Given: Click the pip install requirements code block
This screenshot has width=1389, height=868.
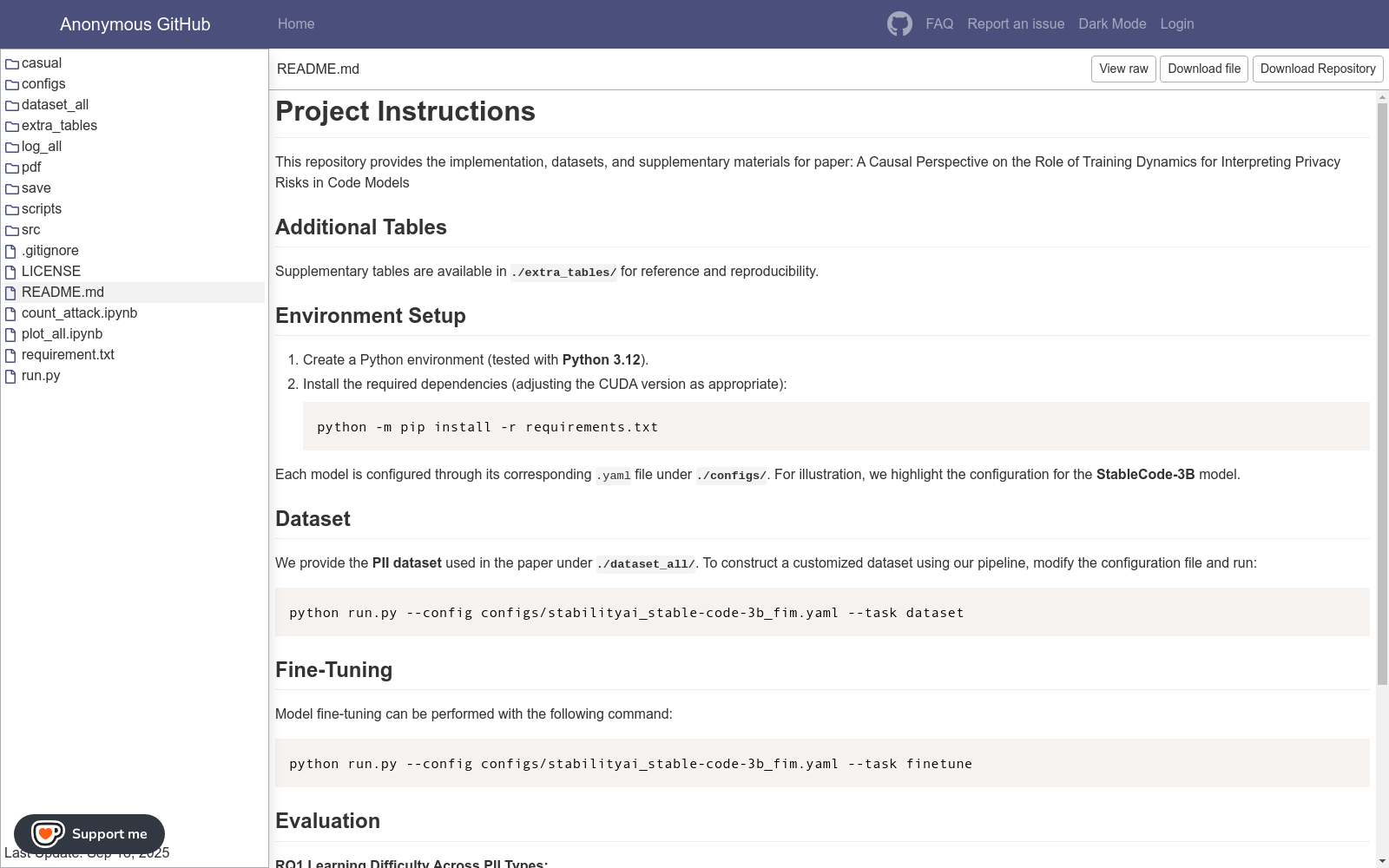Looking at the screenshot, I should point(836,426).
